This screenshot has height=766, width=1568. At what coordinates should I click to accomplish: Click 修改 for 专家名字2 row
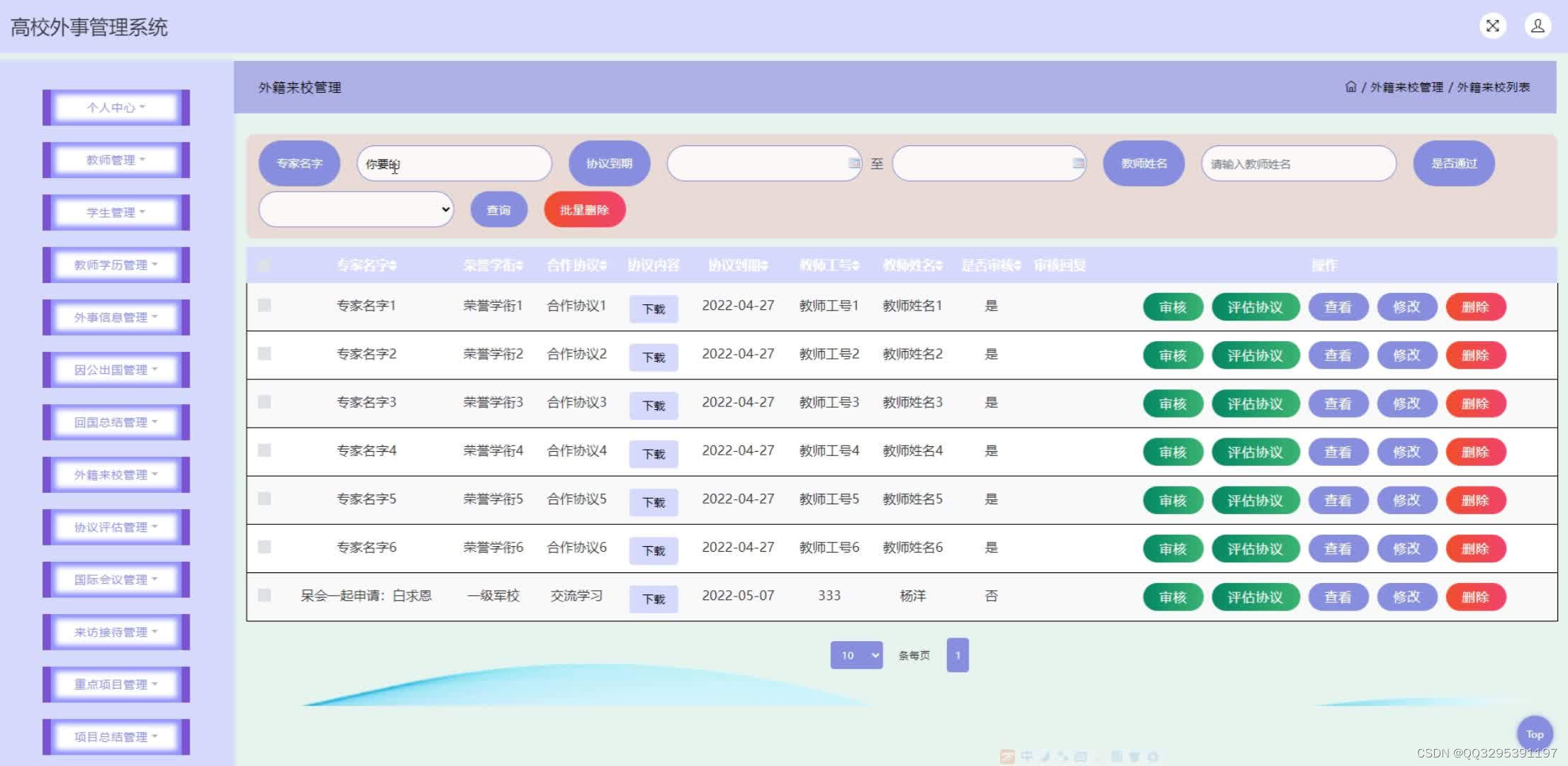coord(1406,355)
